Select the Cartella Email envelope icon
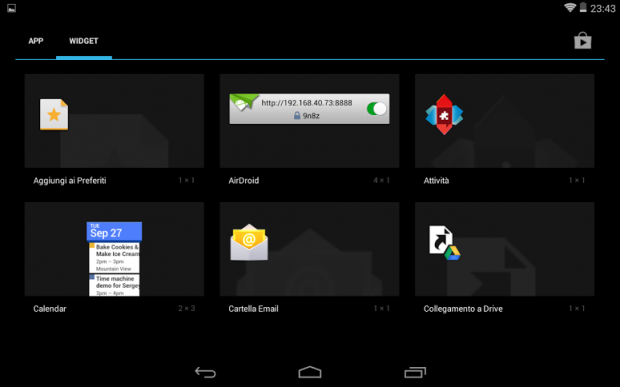Viewport: 620px width, 387px height. click(249, 242)
